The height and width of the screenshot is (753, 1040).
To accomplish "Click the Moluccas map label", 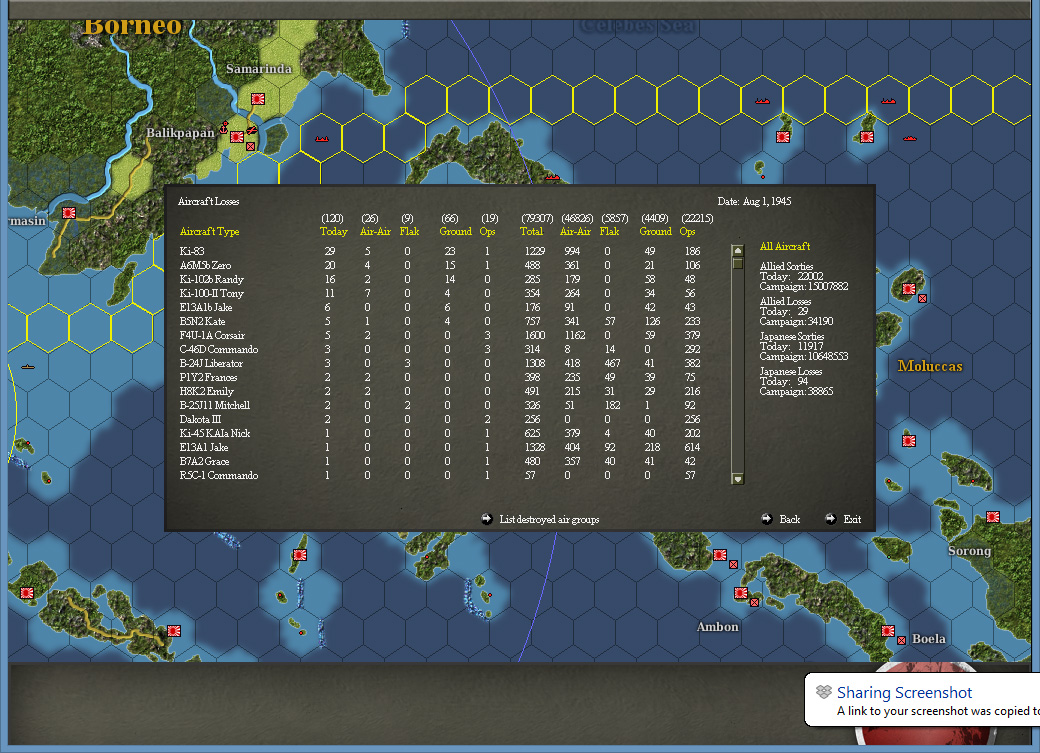I will pos(930,366).
